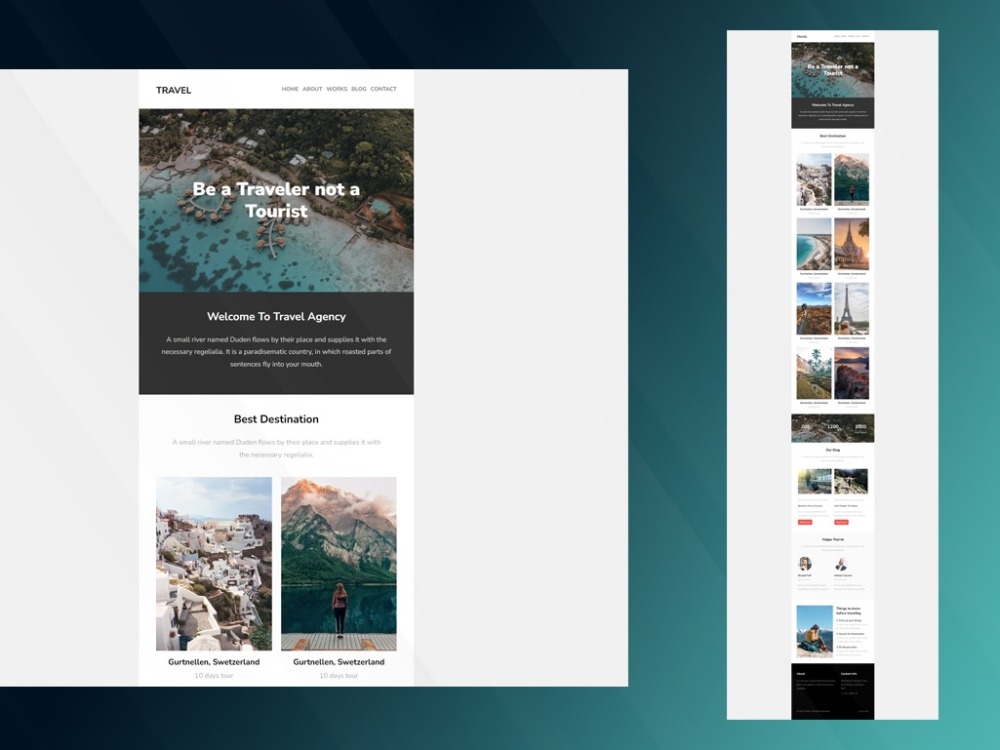Click the Welcome To Travel Agency heading
The image size is (1000, 750).
coord(274,316)
